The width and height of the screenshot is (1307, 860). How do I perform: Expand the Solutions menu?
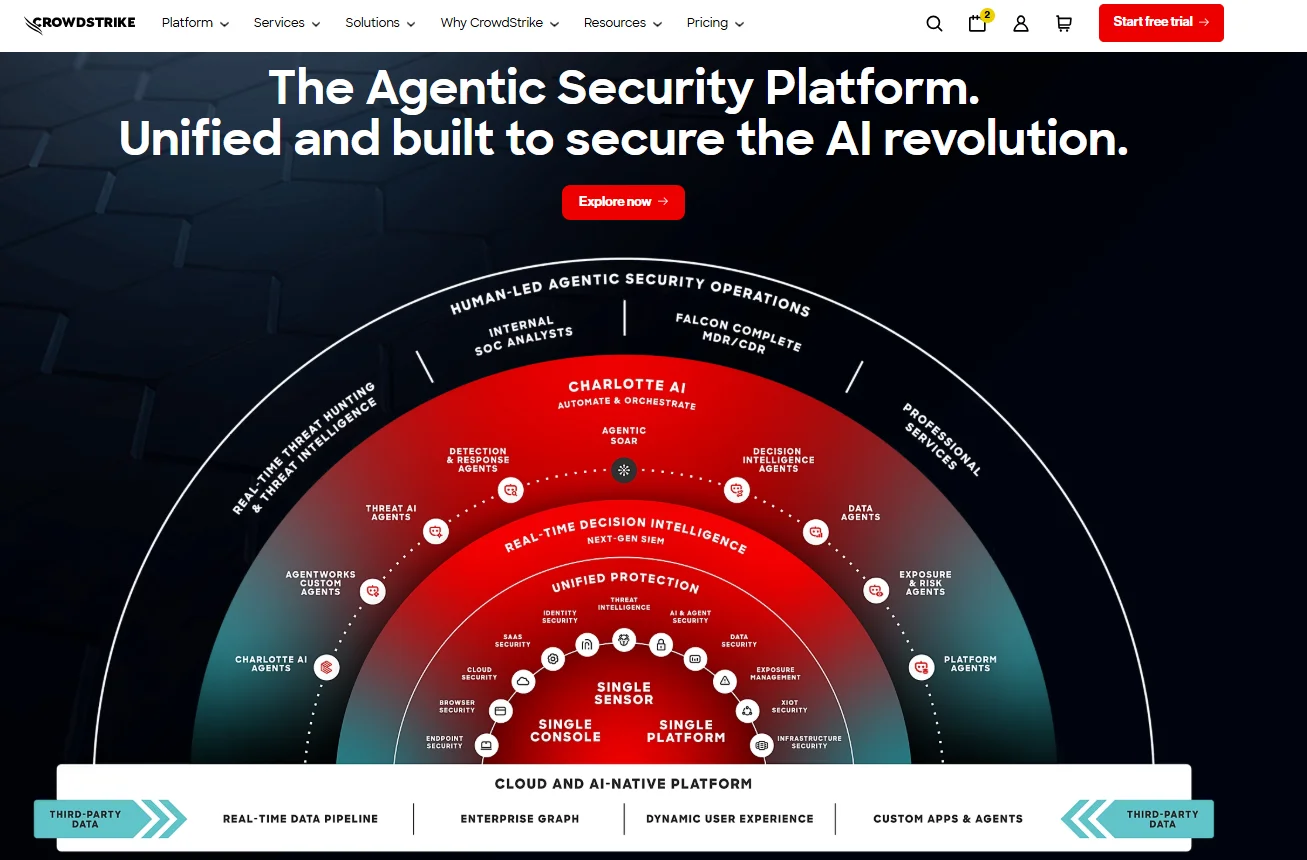click(381, 23)
